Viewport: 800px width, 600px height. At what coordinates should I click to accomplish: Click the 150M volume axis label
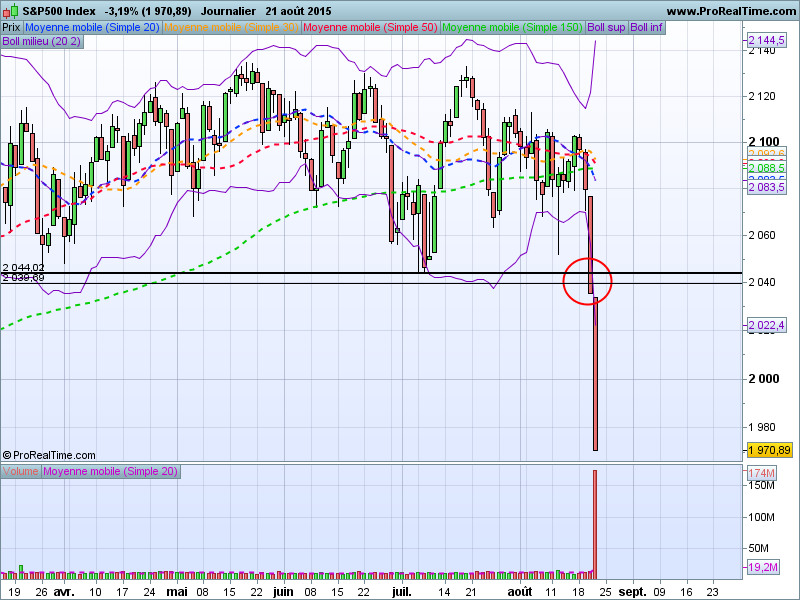coord(761,485)
